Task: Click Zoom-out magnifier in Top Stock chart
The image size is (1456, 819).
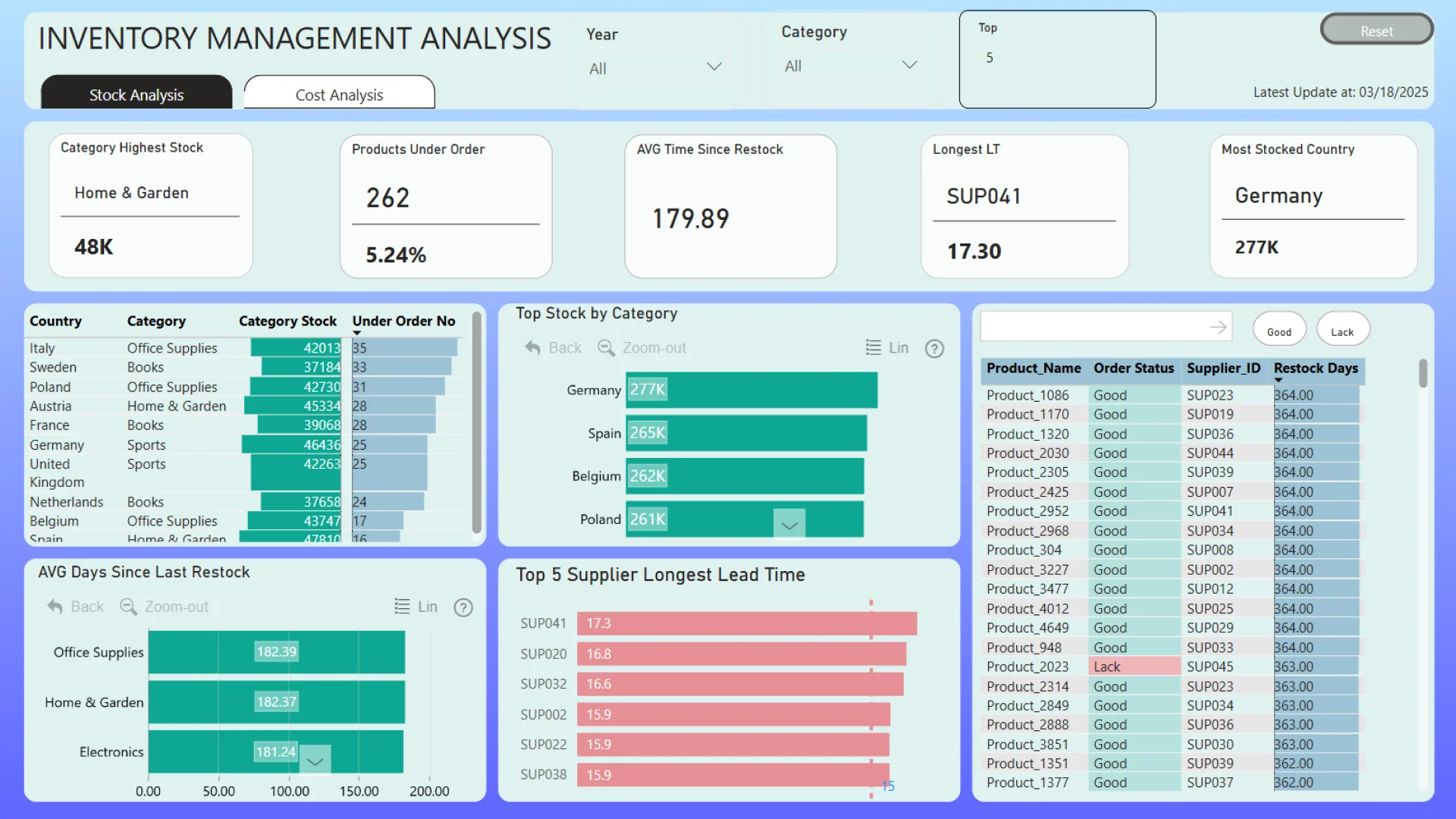Action: tap(606, 348)
